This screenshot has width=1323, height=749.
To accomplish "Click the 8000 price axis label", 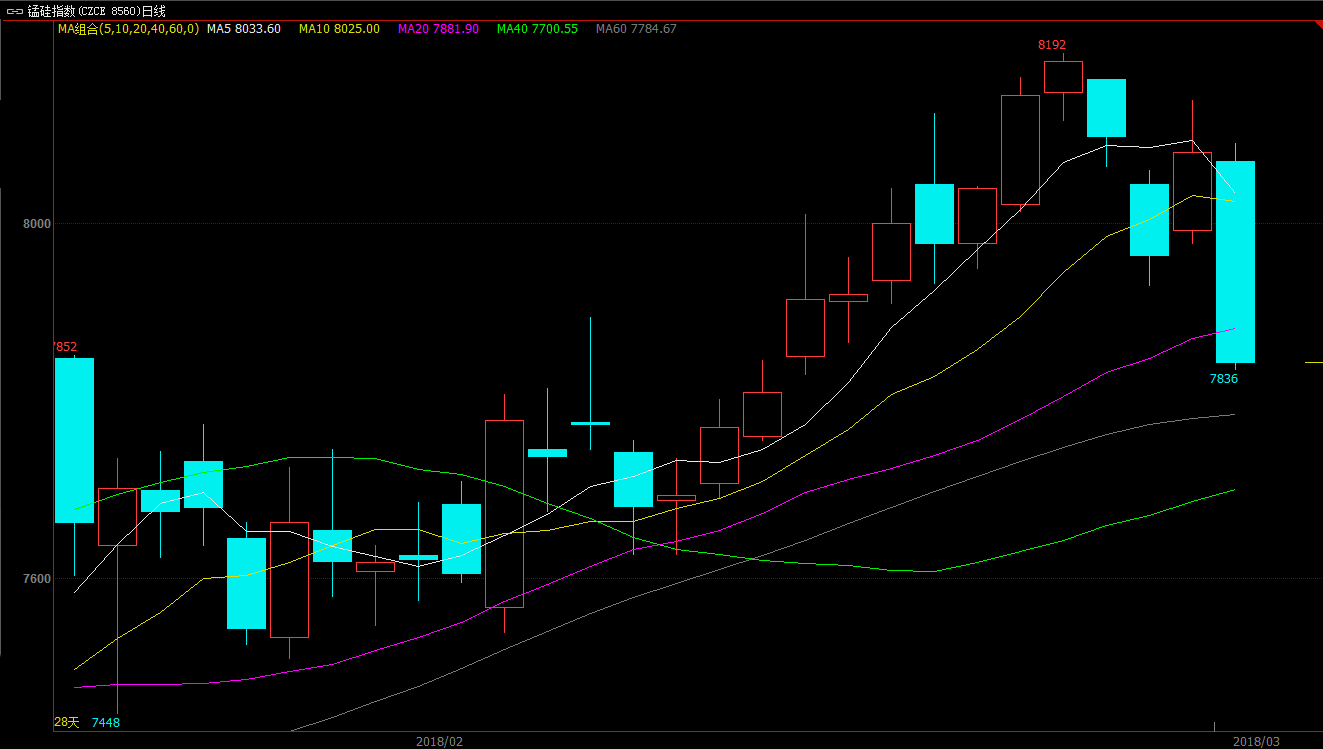I will coord(38,224).
